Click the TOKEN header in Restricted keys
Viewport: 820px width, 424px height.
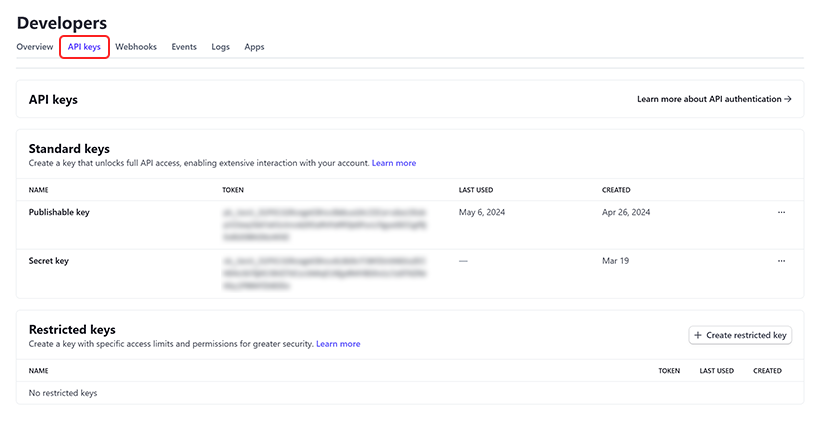tap(669, 371)
